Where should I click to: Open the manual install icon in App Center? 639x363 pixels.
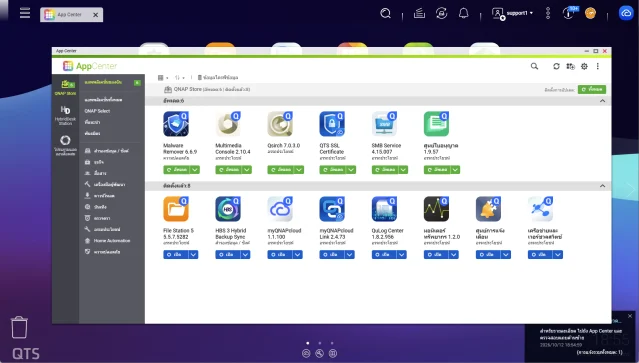[570, 66]
